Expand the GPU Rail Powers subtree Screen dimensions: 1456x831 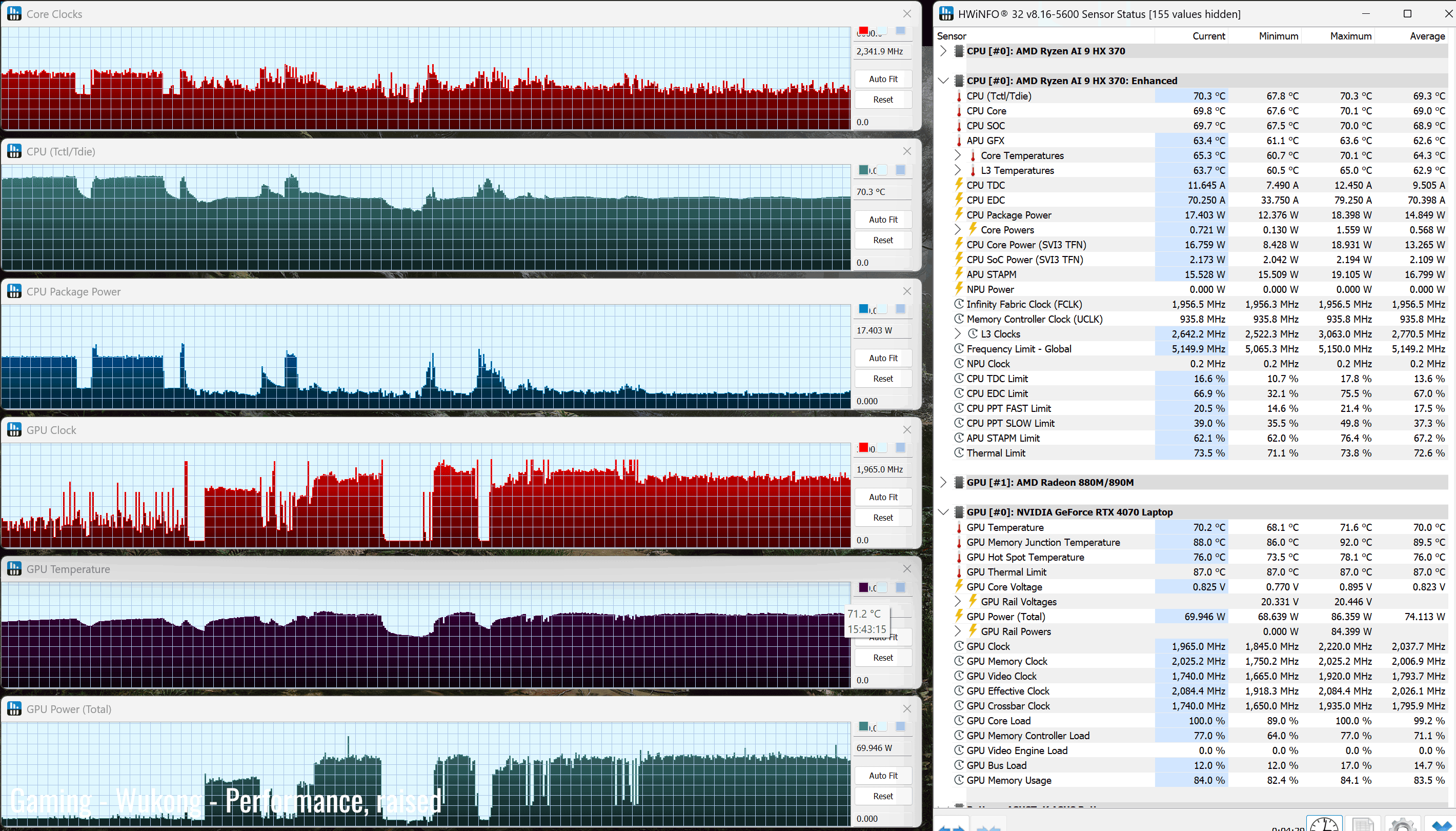(958, 631)
